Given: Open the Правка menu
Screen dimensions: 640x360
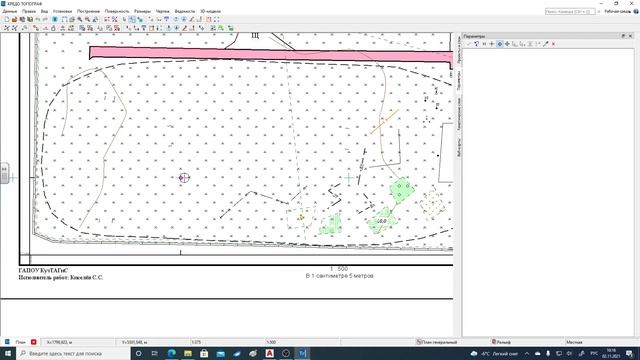Looking at the screenshot, I should (29, 11).
